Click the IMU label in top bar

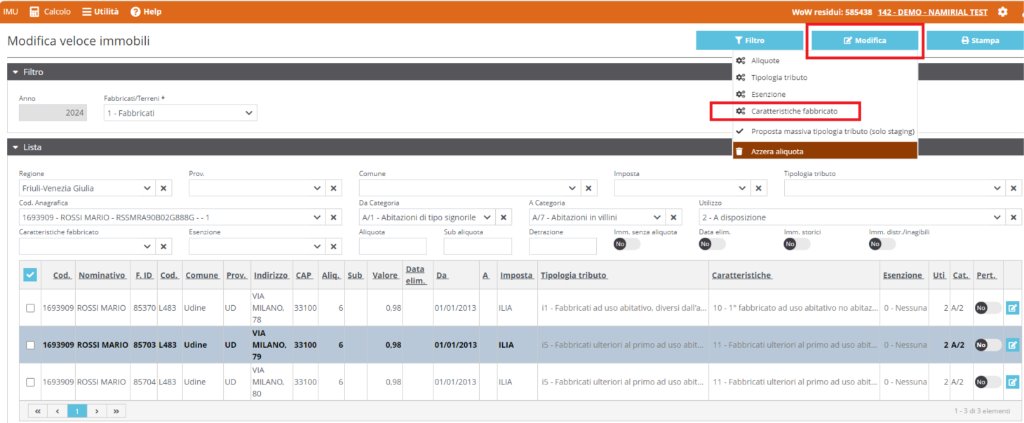pyautogui.click(x=10, y=12)
